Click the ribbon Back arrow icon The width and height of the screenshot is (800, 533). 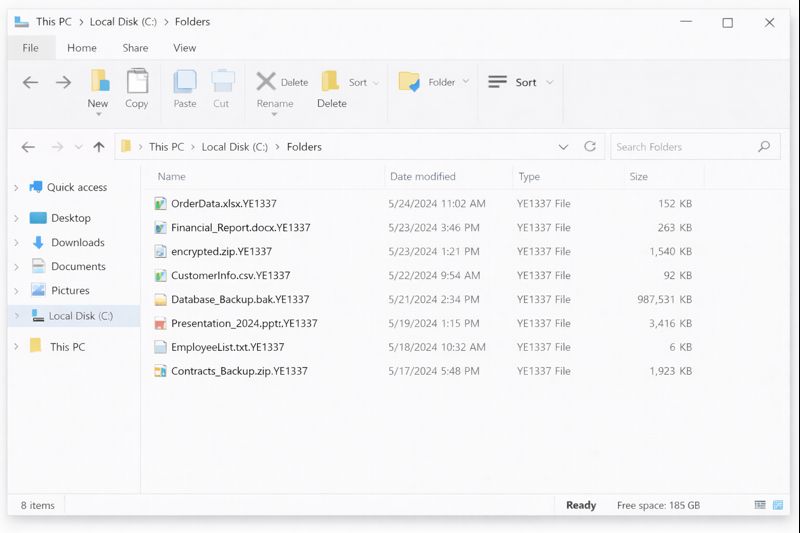pyautogui.click(x=31, y=82)
